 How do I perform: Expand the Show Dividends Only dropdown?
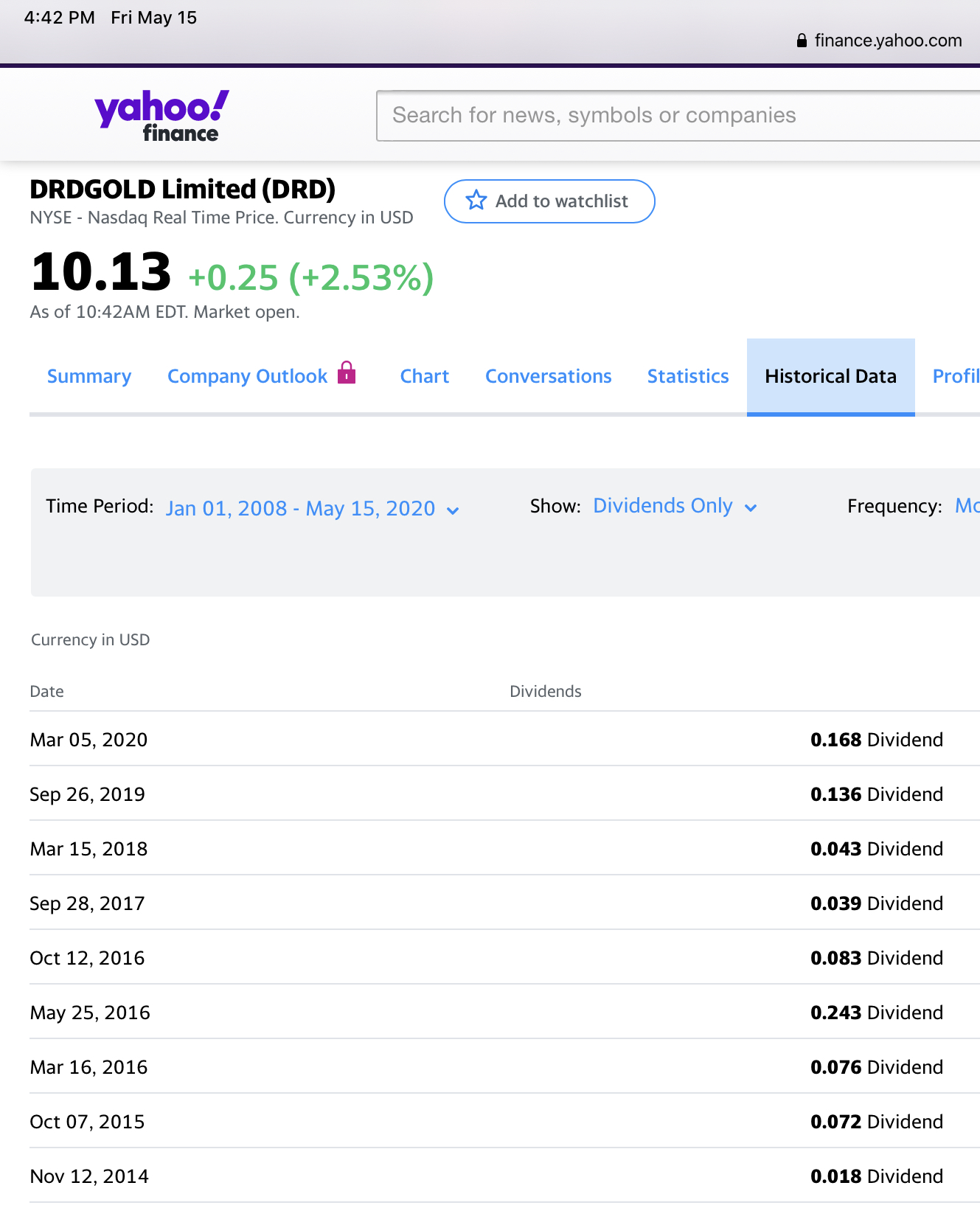[x=663, y=506]
